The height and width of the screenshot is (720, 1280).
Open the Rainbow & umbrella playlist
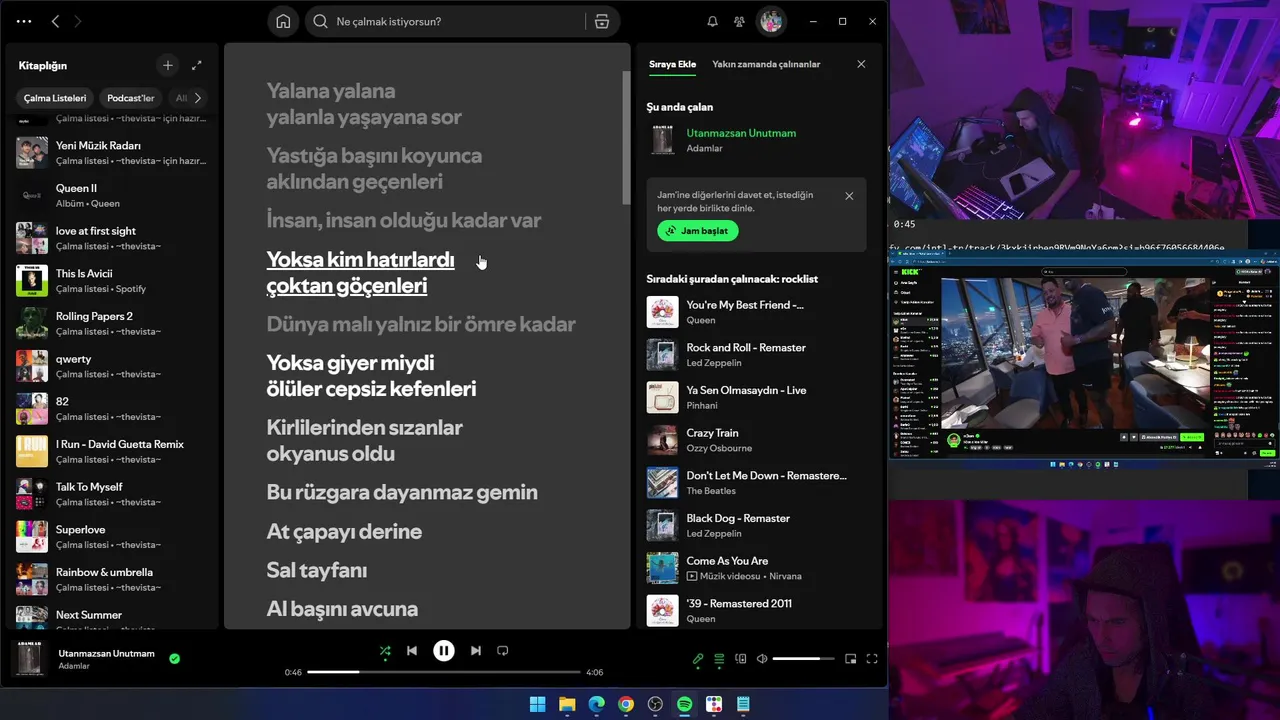[x=111, y=579]
